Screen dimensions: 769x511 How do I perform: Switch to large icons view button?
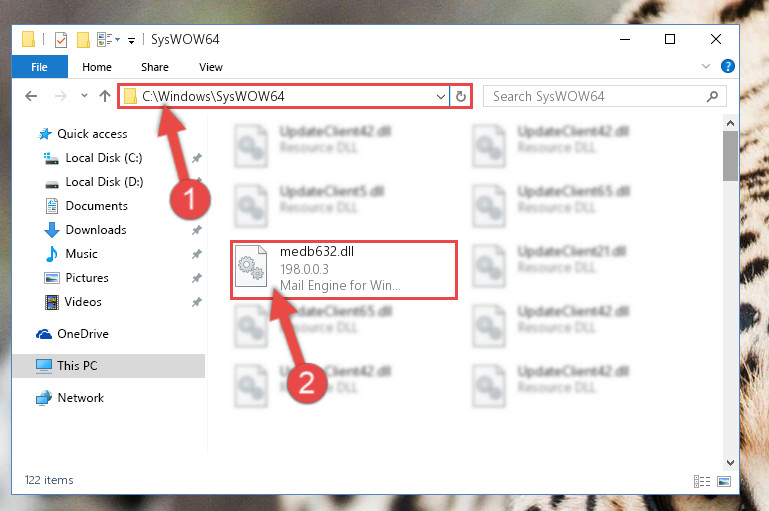point(724,481)
